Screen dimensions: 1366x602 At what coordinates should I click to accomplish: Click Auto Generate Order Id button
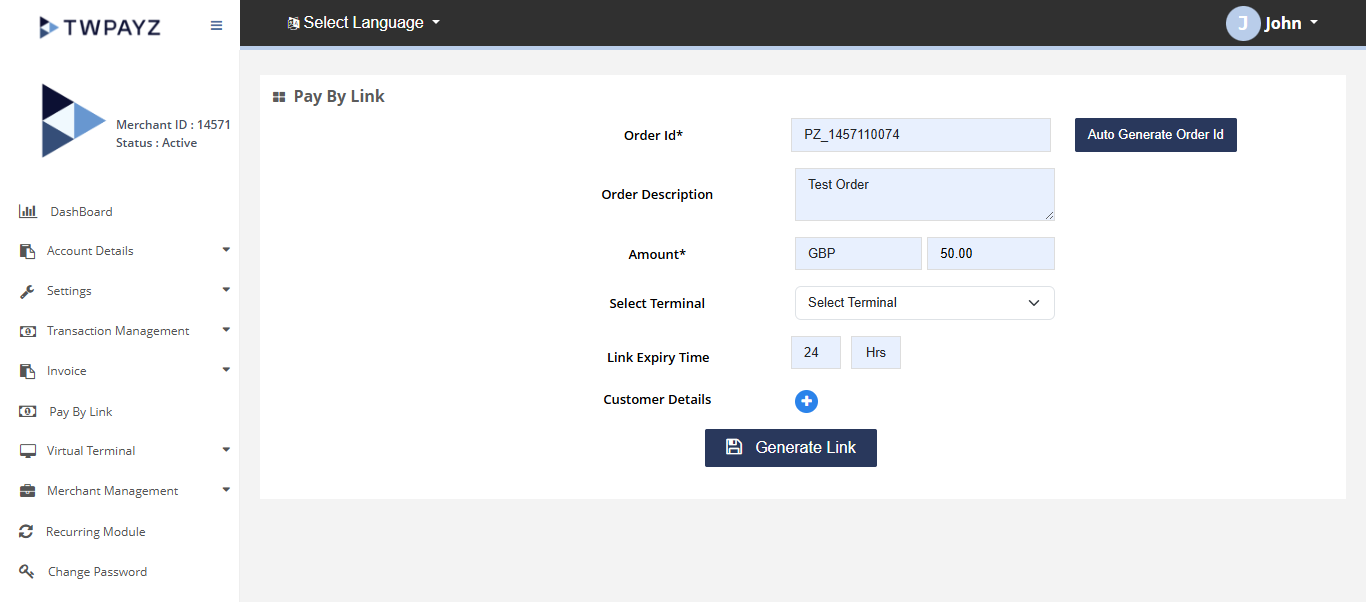point(1155,135)
